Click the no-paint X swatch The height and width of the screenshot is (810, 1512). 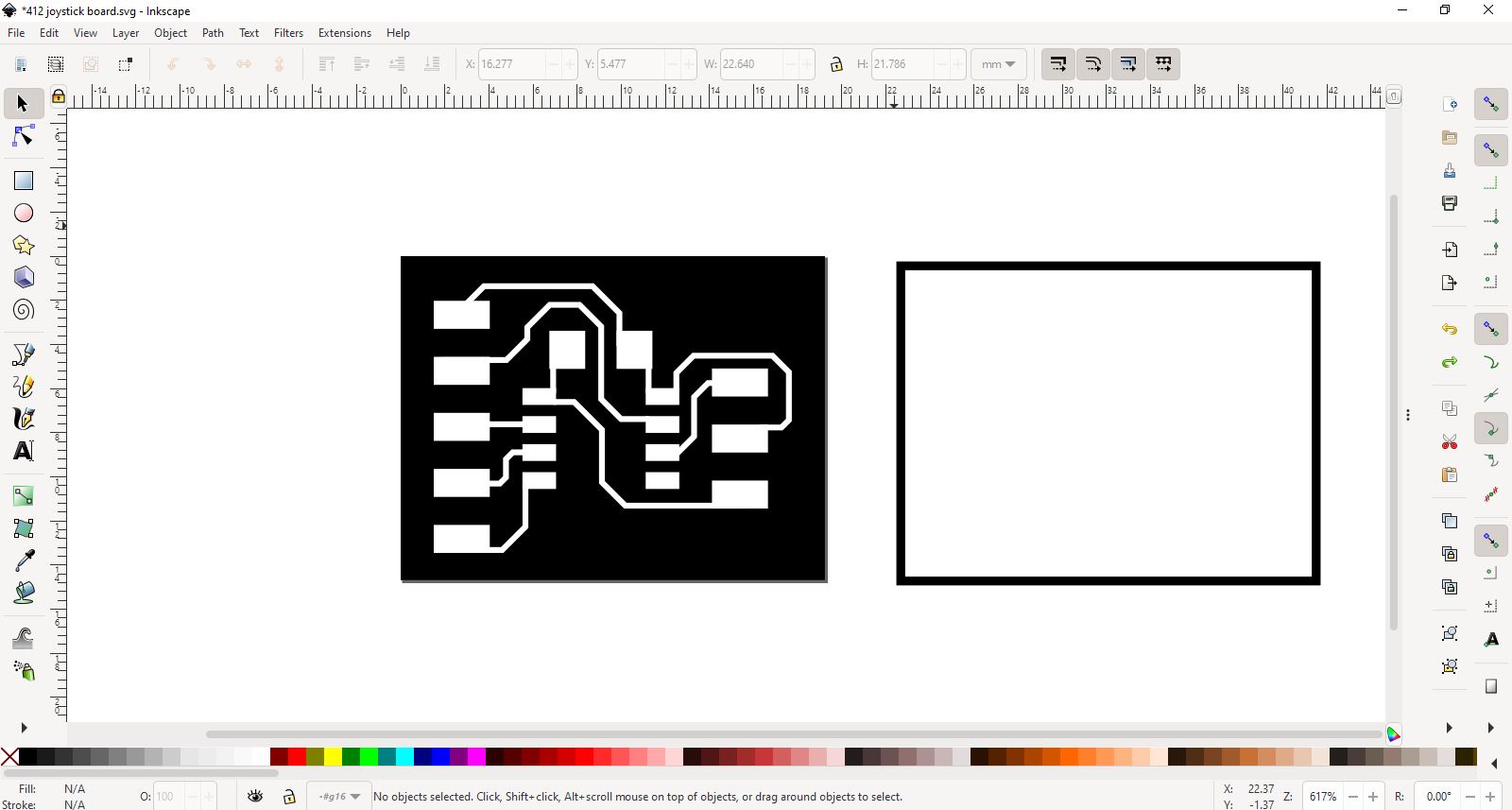pyautogui.click(x=9, y=756)
